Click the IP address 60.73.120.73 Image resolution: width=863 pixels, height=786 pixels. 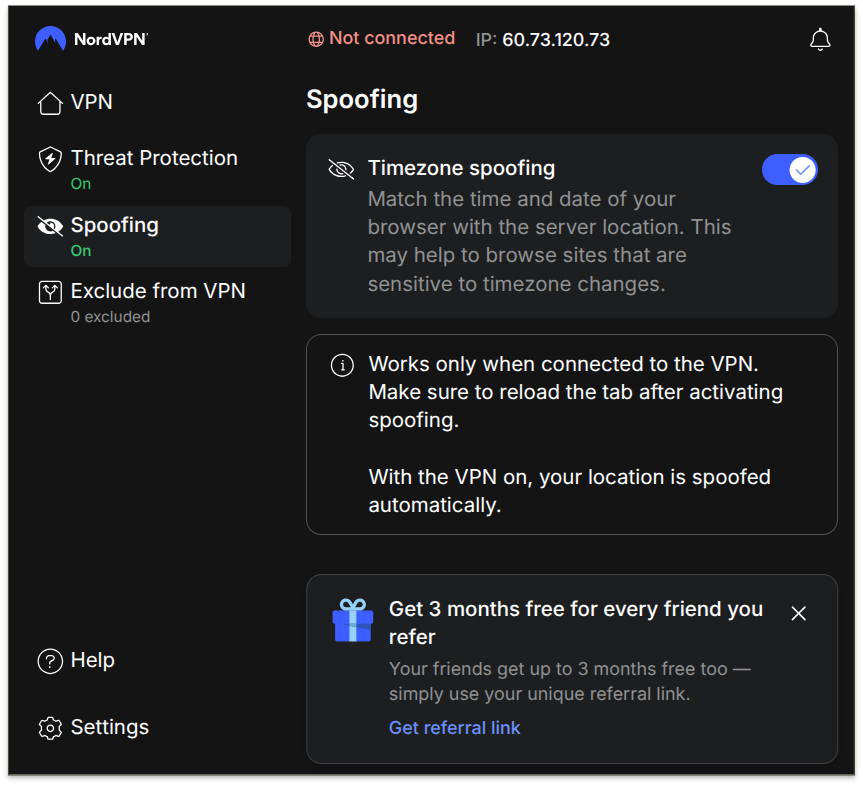click(x=556, y=40)
